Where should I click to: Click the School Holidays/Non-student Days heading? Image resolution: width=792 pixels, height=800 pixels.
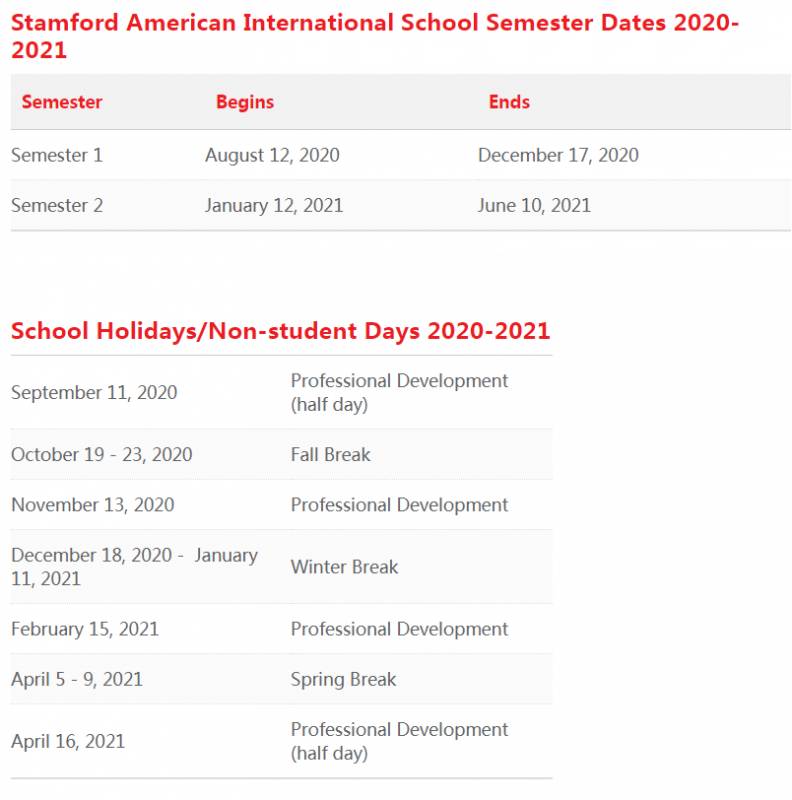[x=280, y=331]
